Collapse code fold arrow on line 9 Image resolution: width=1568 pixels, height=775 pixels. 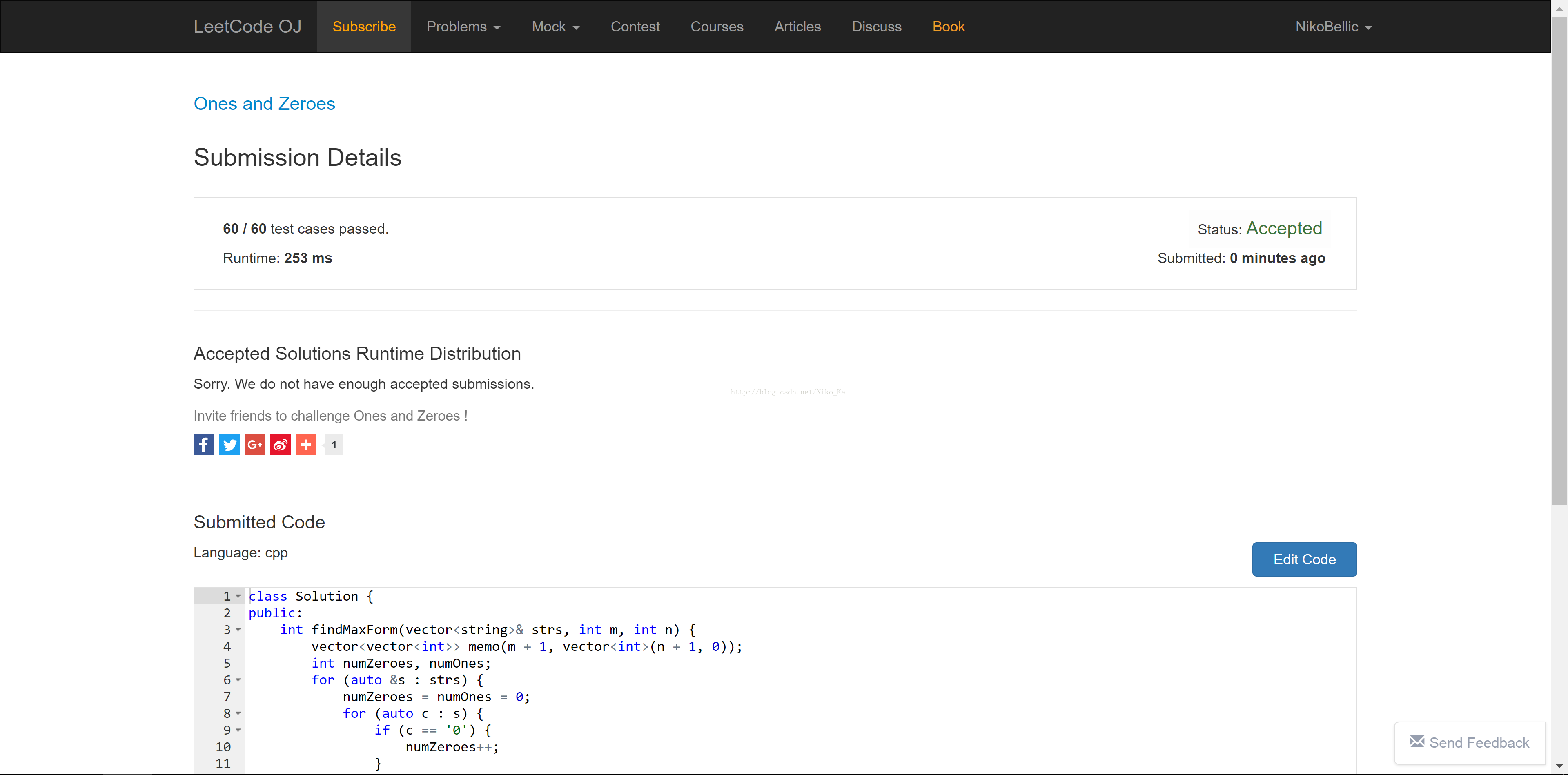point(238,730)
